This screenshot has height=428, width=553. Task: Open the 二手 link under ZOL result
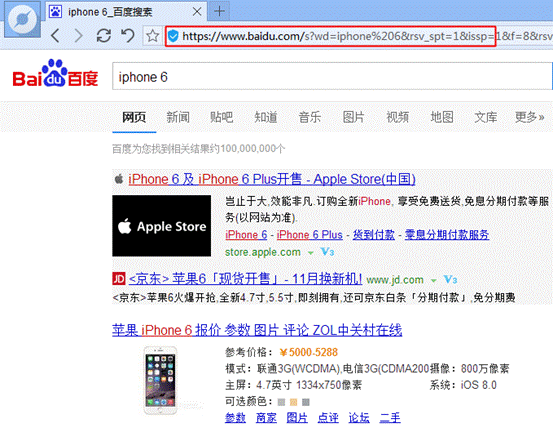(x=390, y=418)
